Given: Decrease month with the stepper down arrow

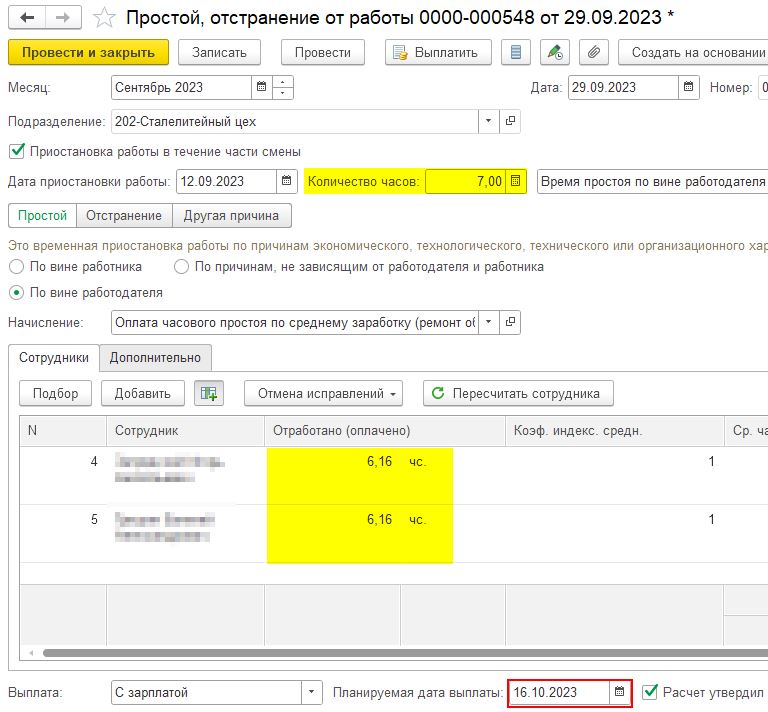Looking at the screenshot, I should 283,93.
